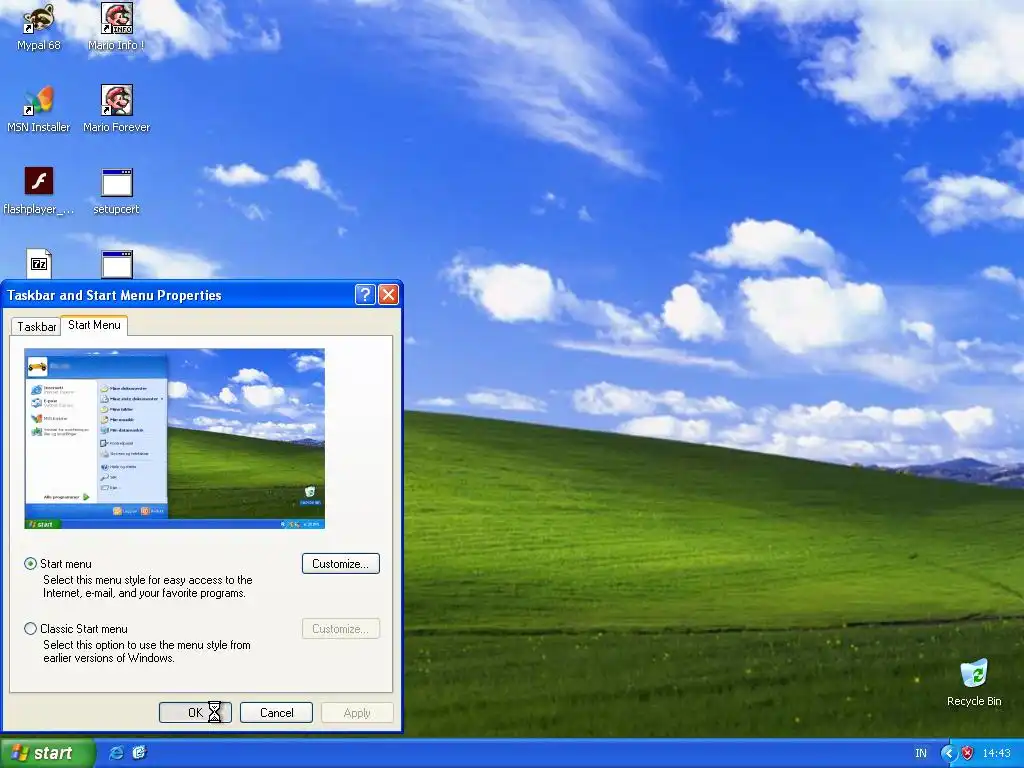Viewport: 1024px width, 768px height.
Task: Click the 14:43 taskbar clock
Action: click(x=997, y=753)
